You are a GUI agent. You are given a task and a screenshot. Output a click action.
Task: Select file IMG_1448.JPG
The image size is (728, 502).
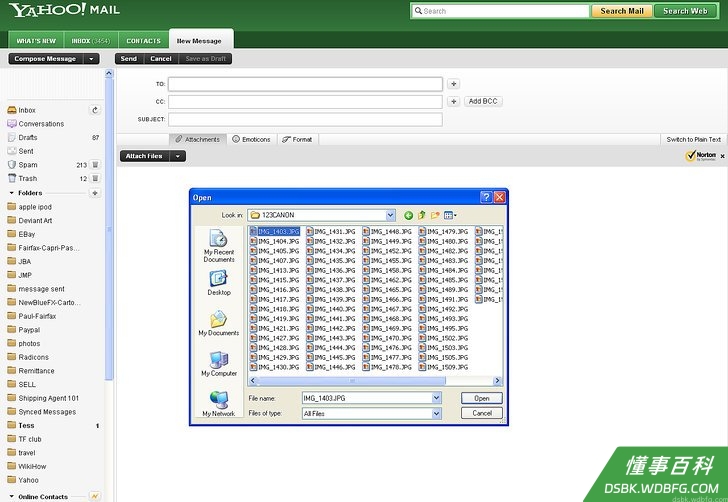387,231
